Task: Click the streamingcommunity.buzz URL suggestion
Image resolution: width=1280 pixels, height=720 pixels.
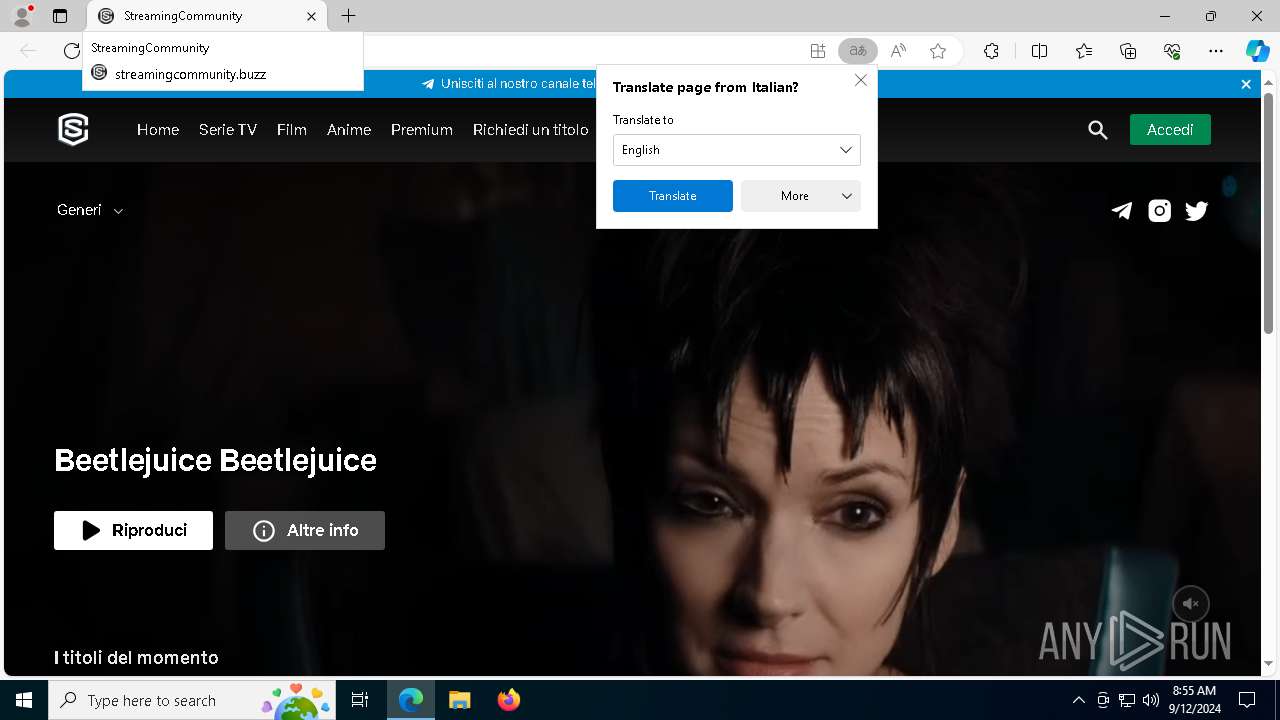Action: [x=223, y=74]
